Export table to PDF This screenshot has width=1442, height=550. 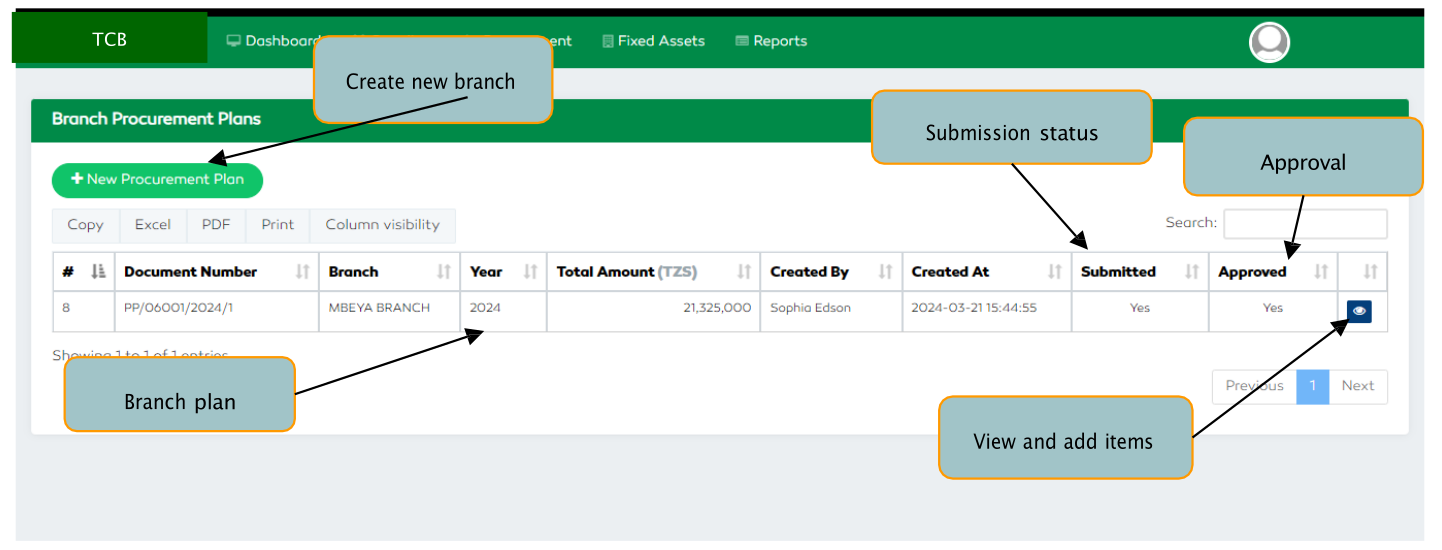pos(216,225)
